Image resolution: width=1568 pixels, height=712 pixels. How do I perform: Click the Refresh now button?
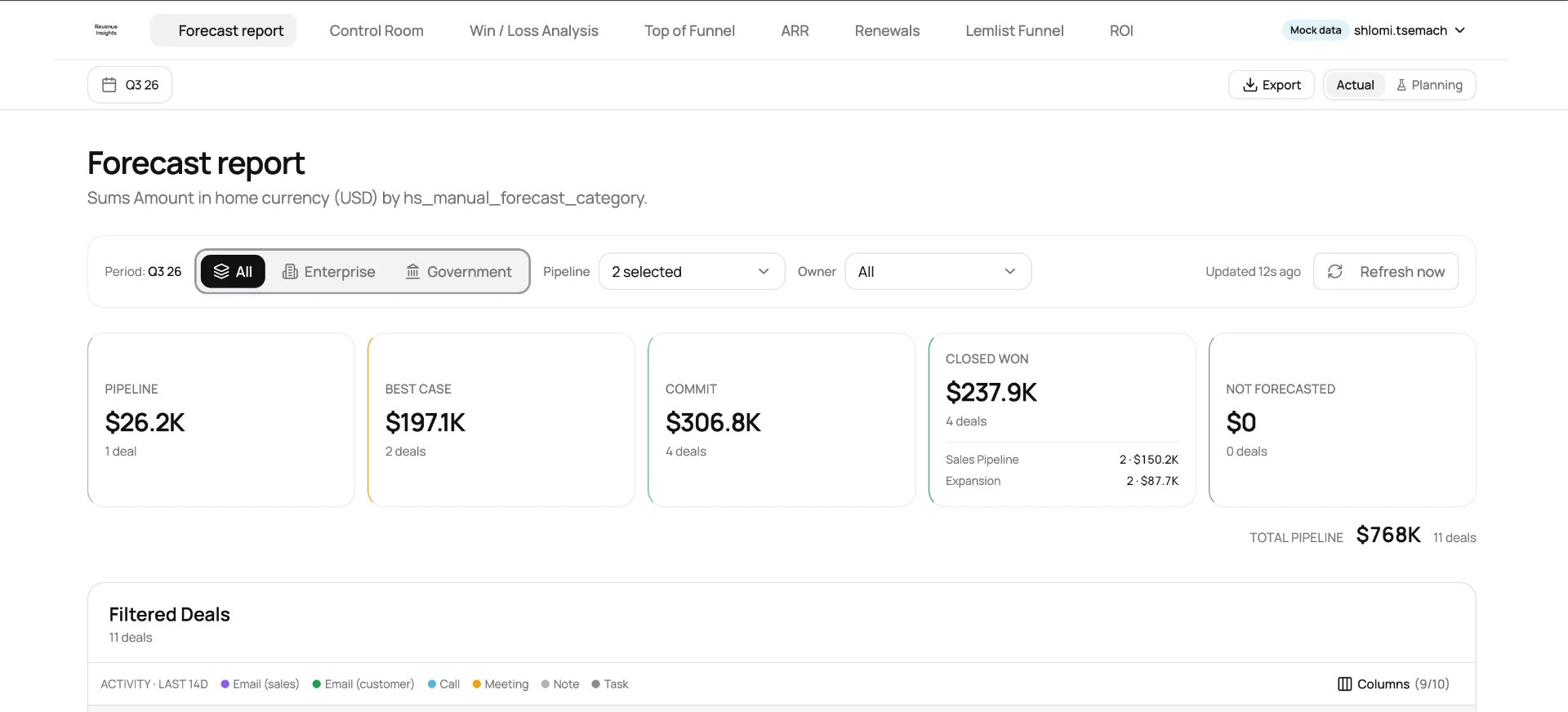pyautogui.click(x=1386, y=271)
